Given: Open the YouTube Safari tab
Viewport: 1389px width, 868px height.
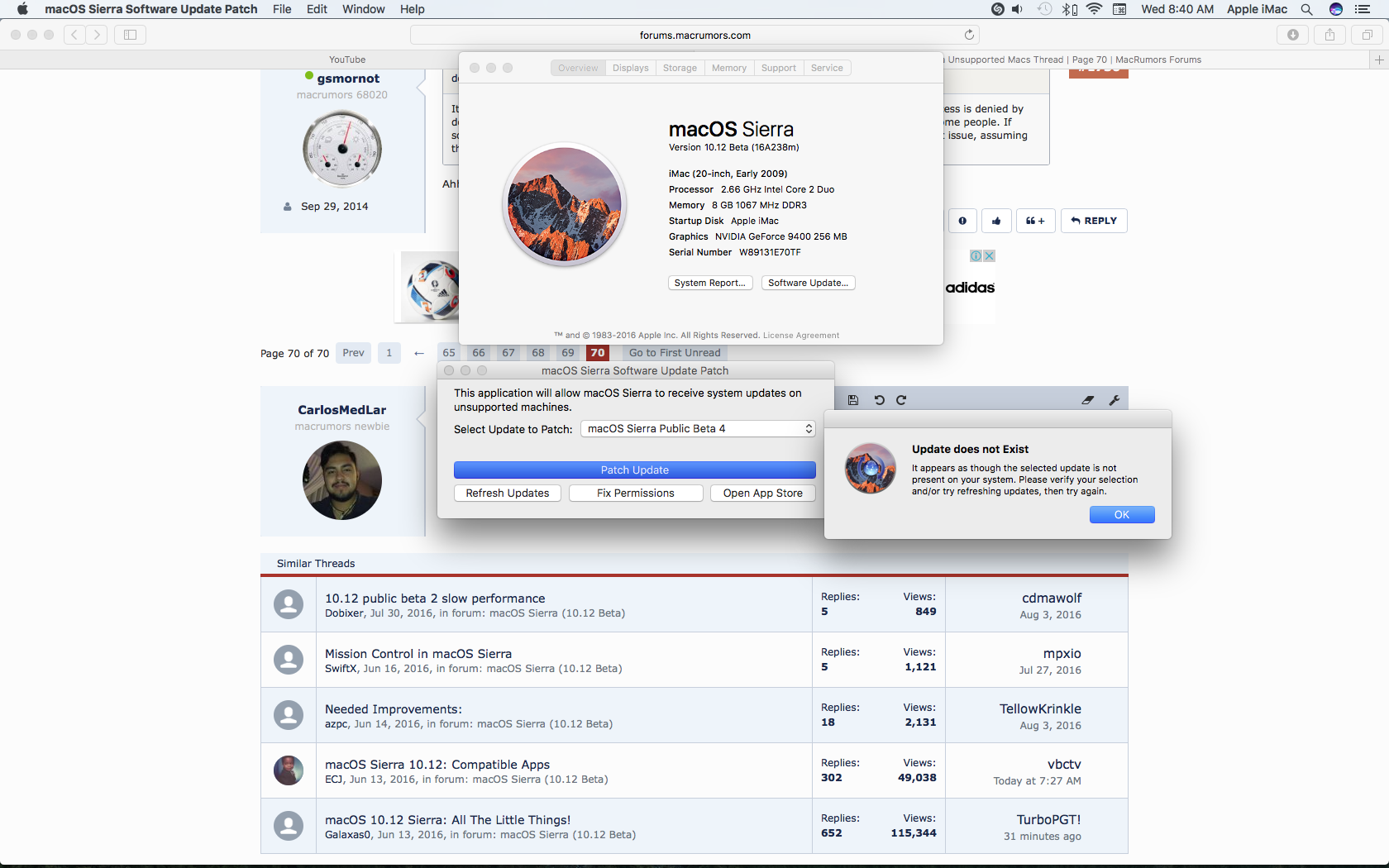Looking at the screenshot, I should (347, 60).
